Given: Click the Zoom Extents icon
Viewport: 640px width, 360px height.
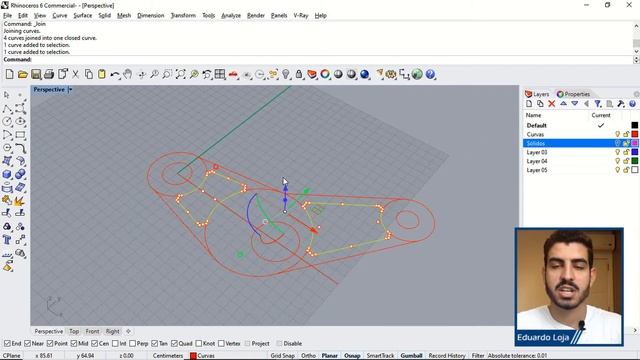Looking at the screenshot, I should pos(180,74).
